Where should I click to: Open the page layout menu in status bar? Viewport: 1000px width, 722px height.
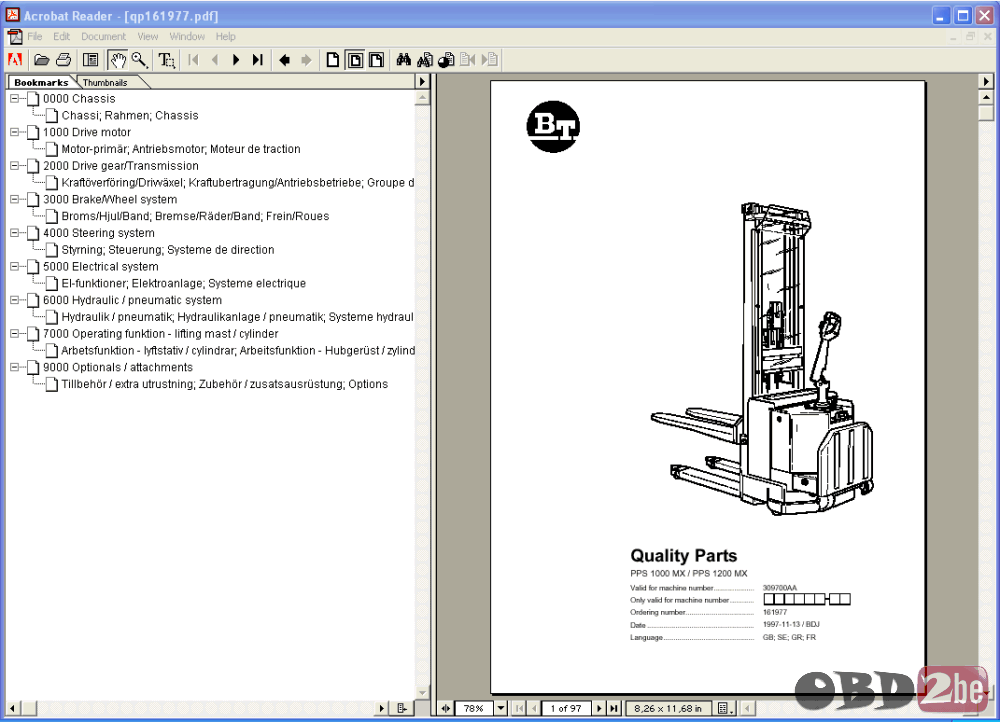tap(724, 708)
